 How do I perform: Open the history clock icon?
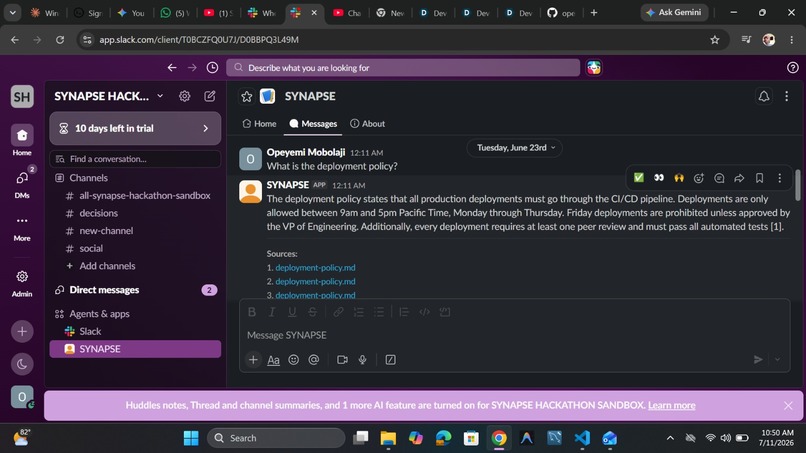click(212, 67)
